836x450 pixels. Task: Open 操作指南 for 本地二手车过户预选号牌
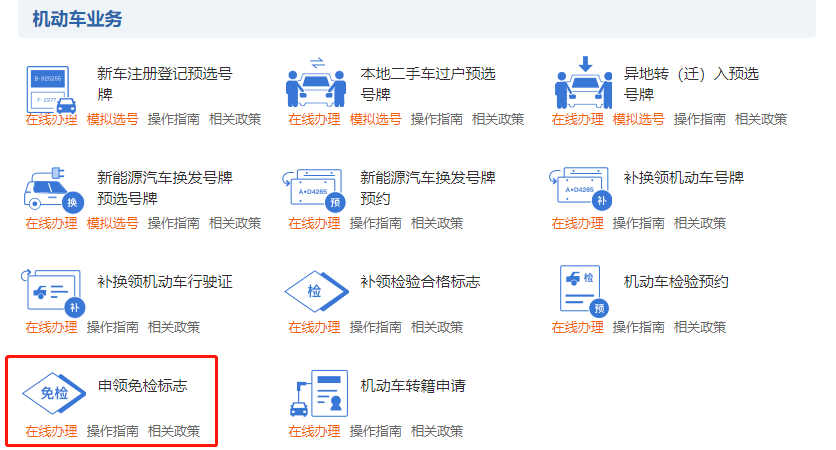(437, 119)
